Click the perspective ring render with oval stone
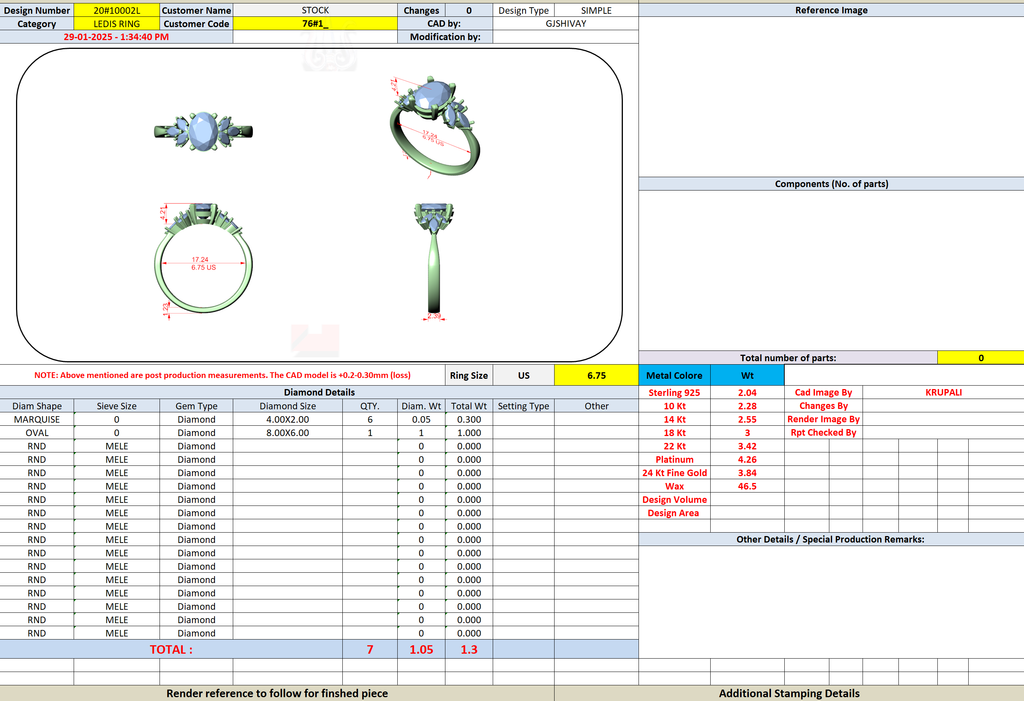The width and height of the screenshot is (1024, 701). 435,126
